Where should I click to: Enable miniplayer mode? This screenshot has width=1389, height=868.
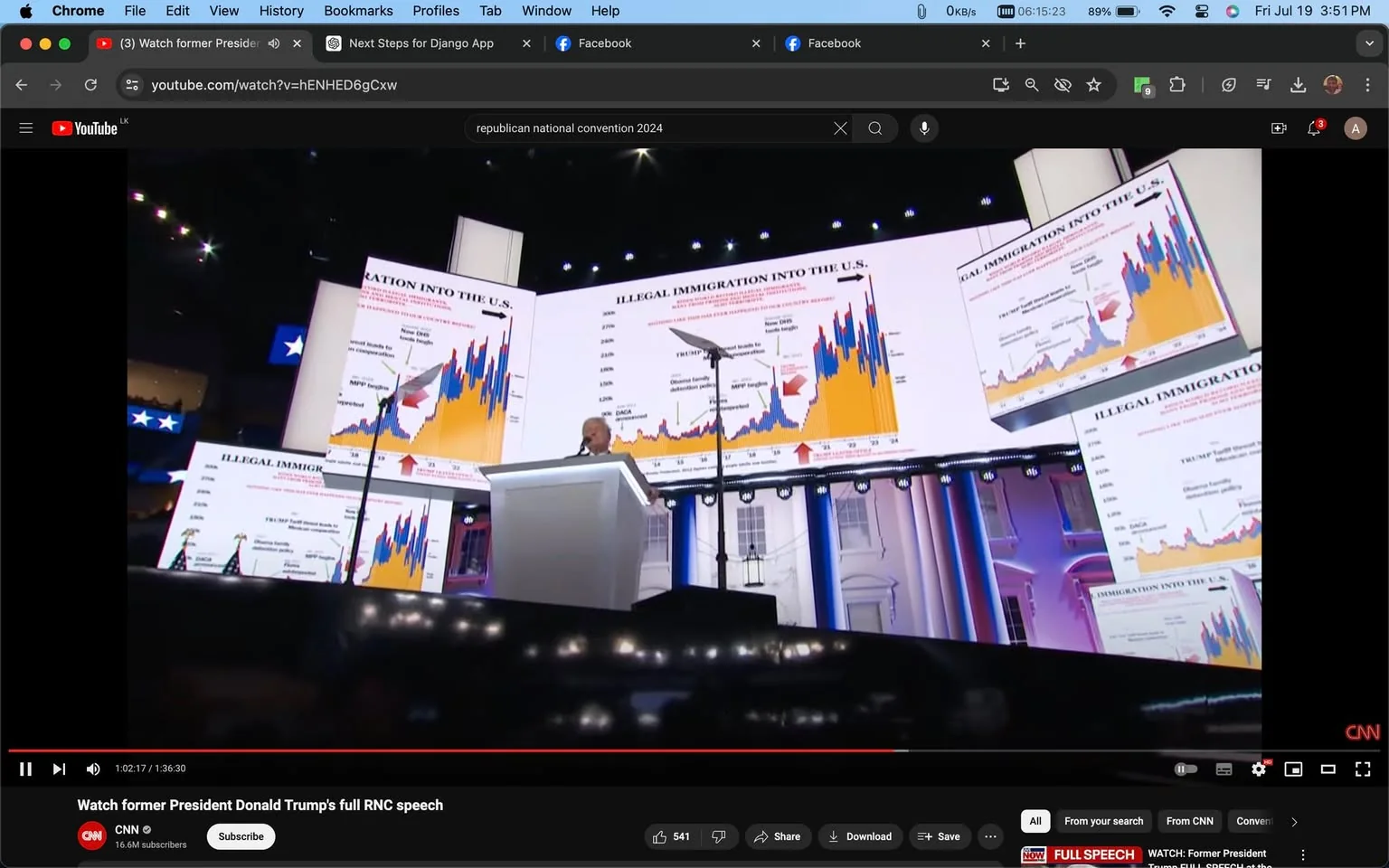1293,769
